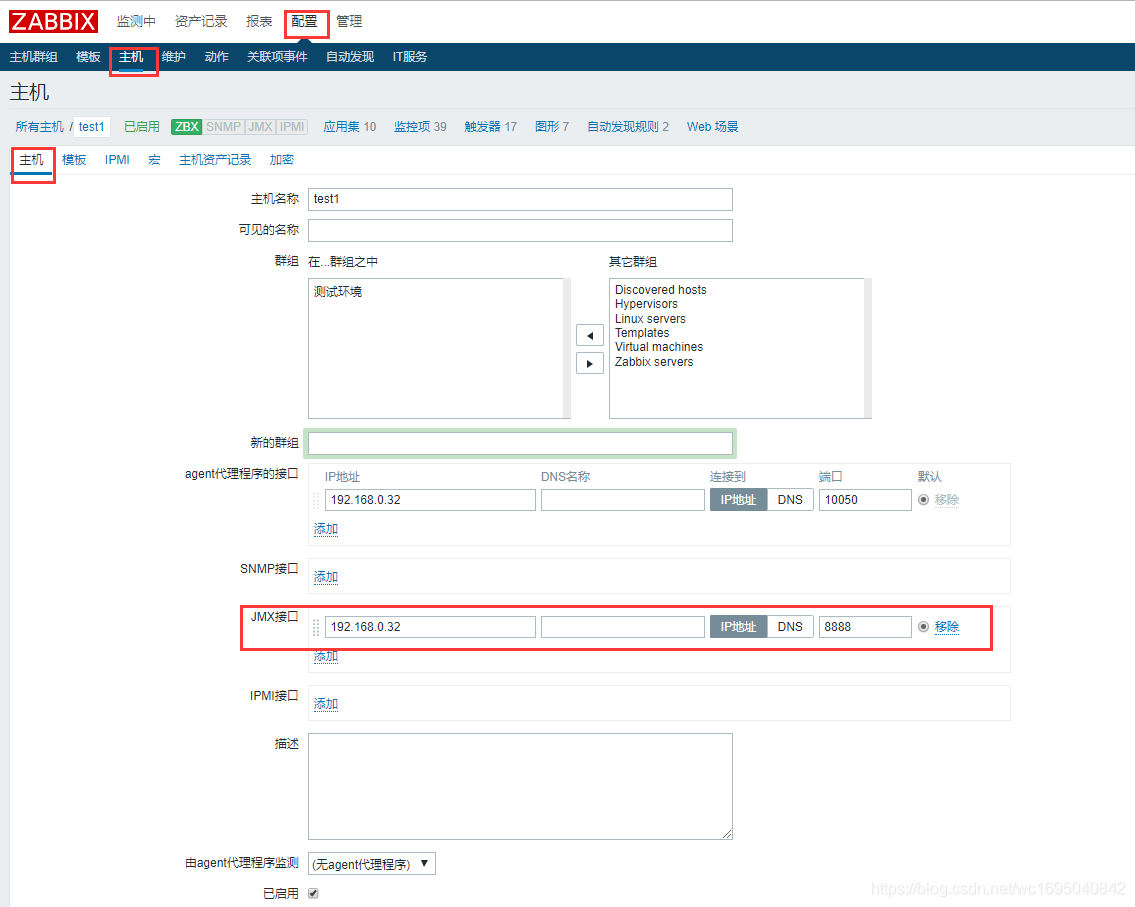
Task: Move group left with arrow button
Action: (590, 335)
